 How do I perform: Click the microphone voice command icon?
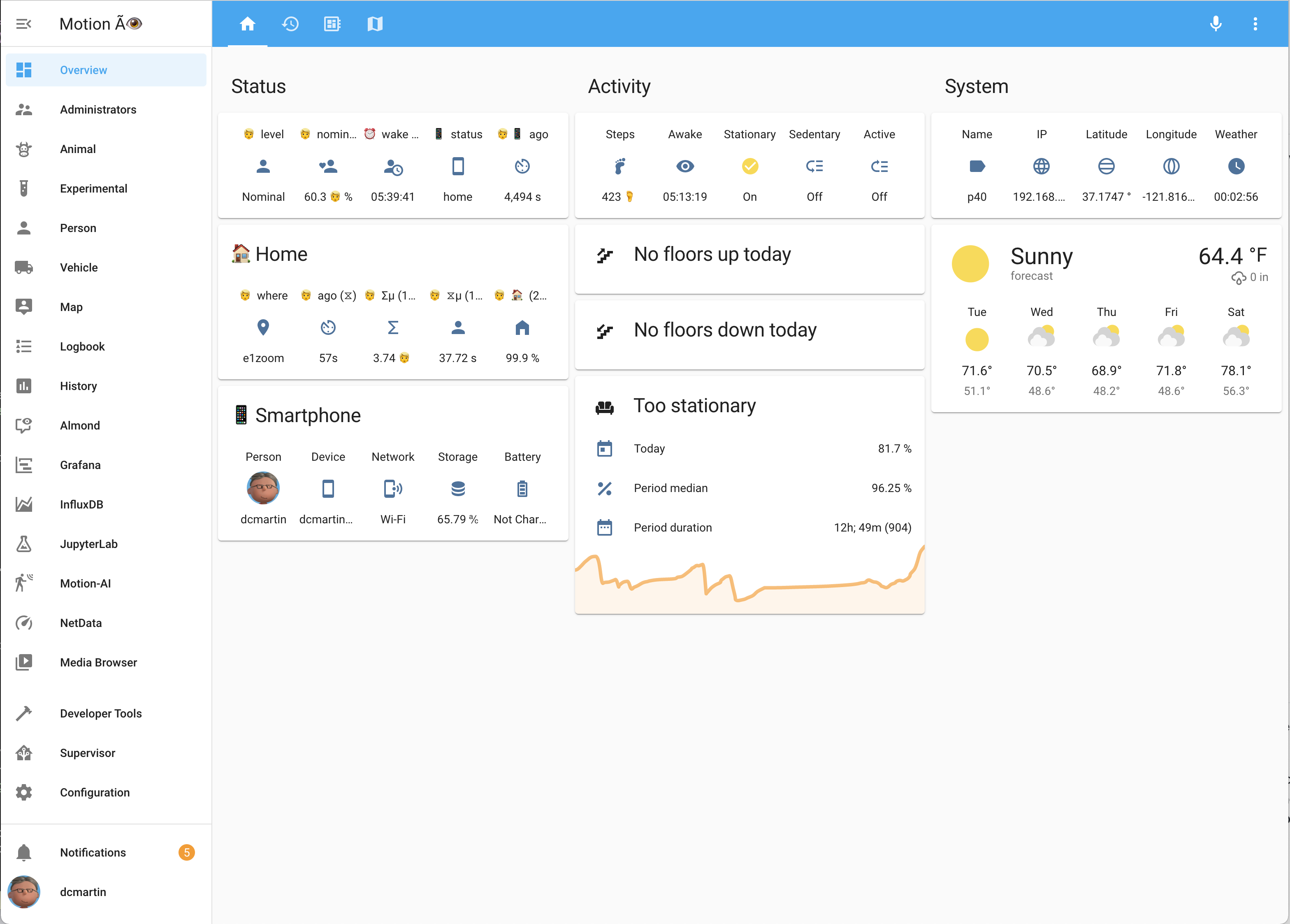point(1216,24)
